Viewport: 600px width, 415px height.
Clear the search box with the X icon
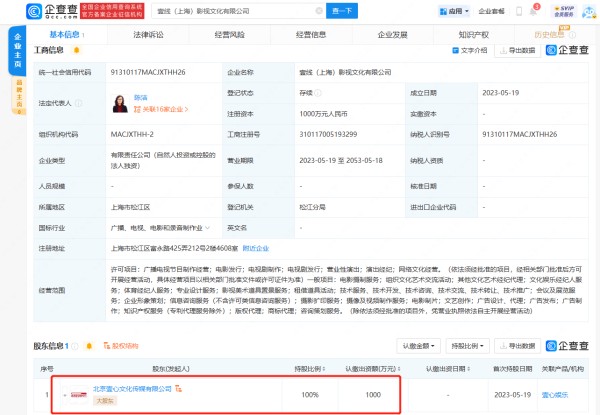[x=319, y=11]
